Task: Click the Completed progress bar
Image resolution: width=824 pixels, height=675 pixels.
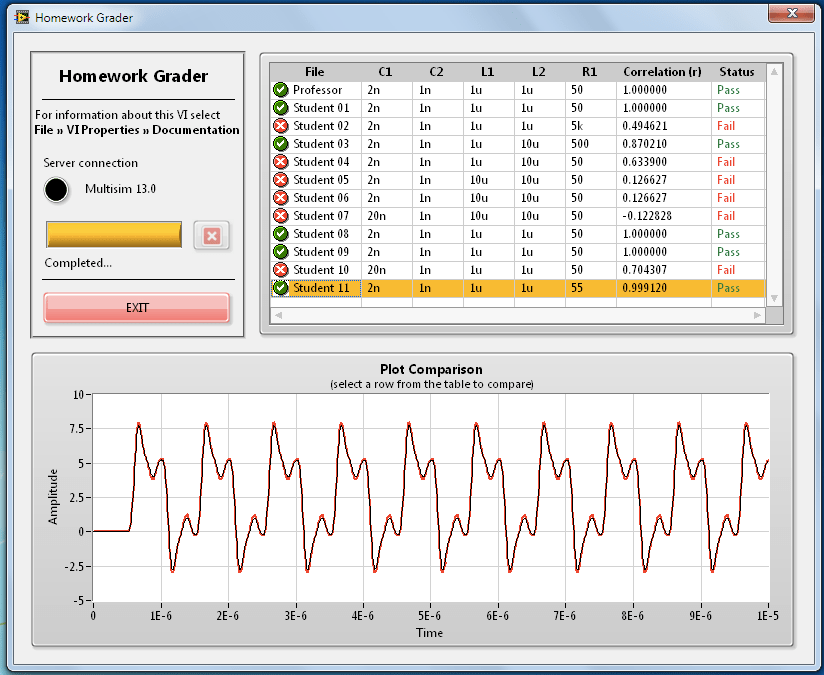Action: point(113,234)
